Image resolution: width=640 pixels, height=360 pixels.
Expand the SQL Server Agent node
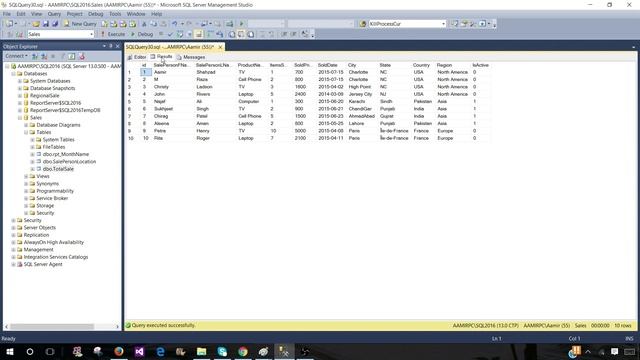point(13,264)
